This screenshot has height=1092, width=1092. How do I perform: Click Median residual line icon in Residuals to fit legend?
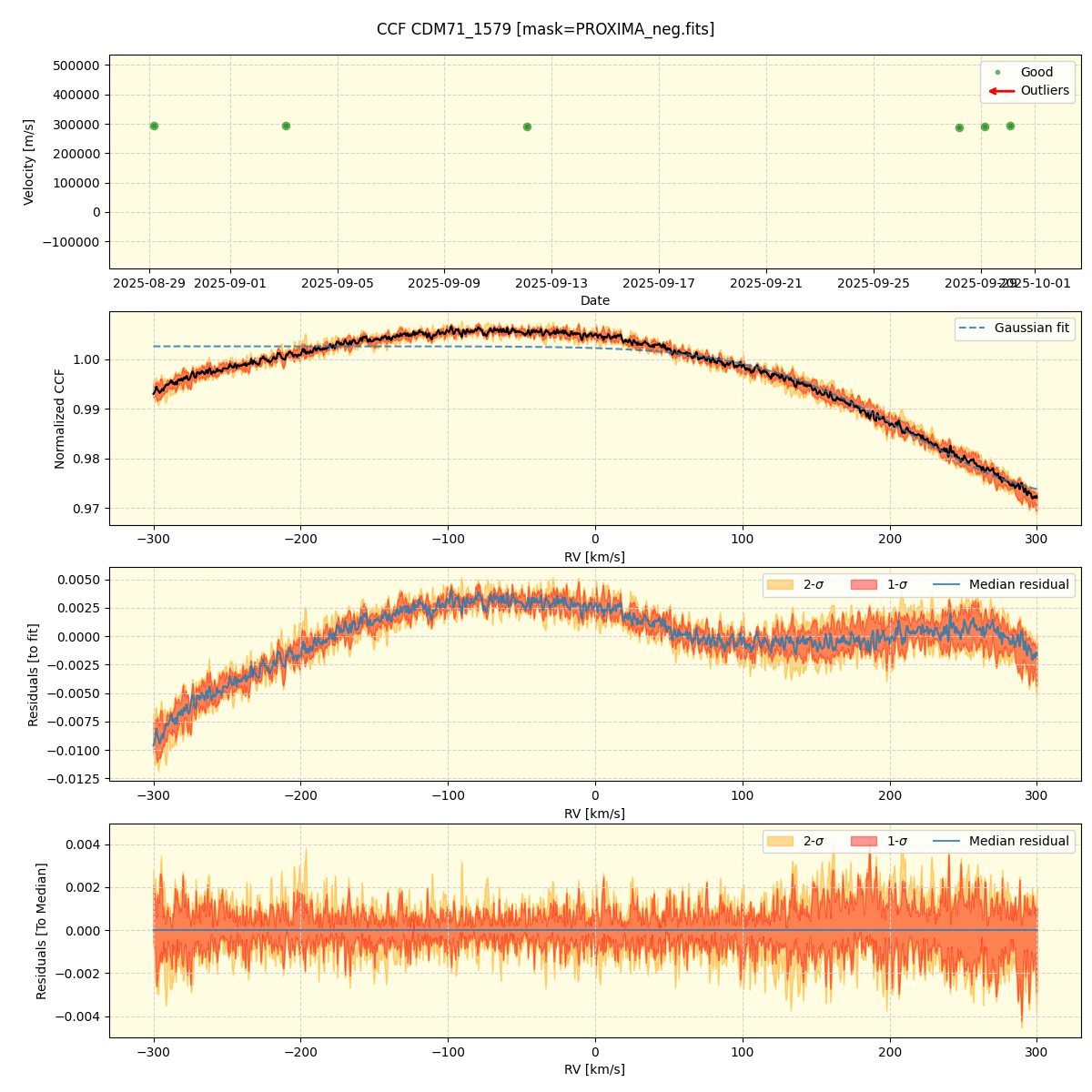click(x=947, y=585)
